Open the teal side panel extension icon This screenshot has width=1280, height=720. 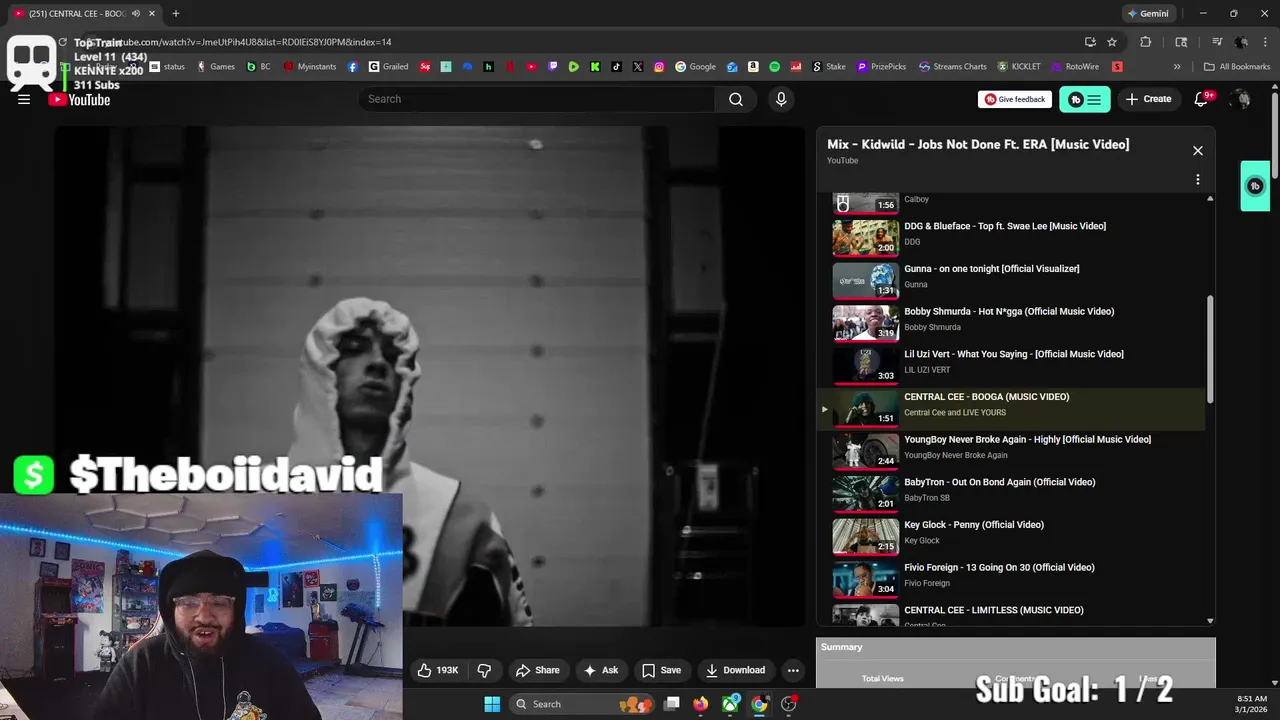click(1255, 186)
